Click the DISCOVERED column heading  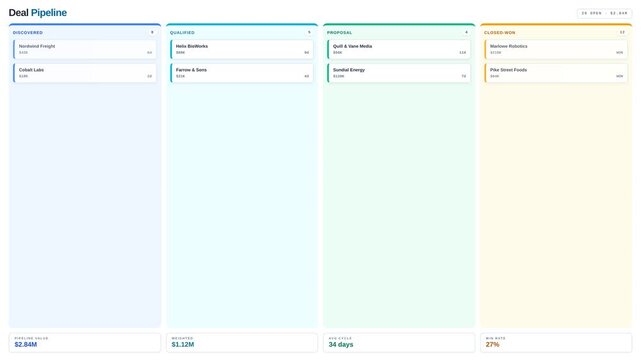(28, 33)
